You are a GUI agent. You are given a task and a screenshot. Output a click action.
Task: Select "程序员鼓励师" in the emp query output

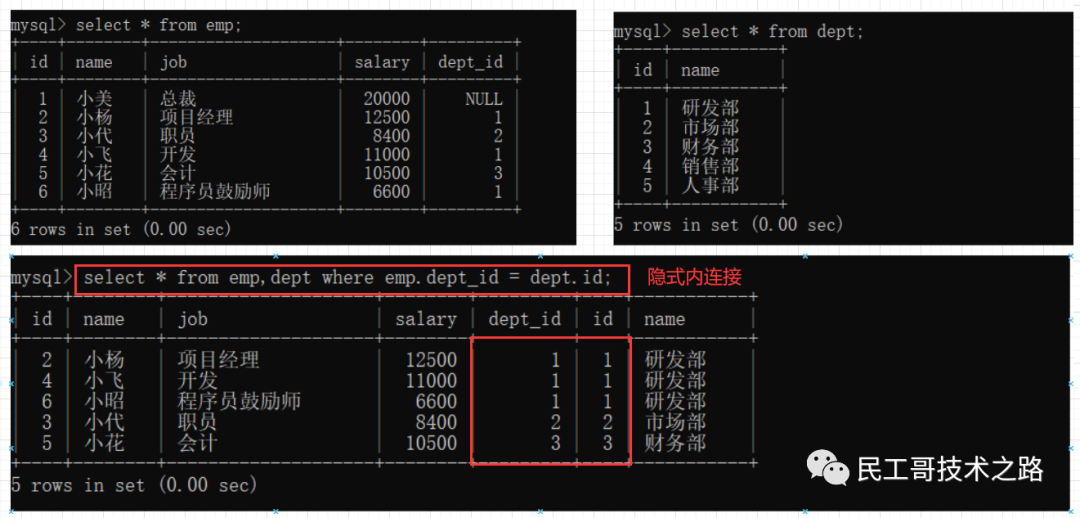click(215, 191)
